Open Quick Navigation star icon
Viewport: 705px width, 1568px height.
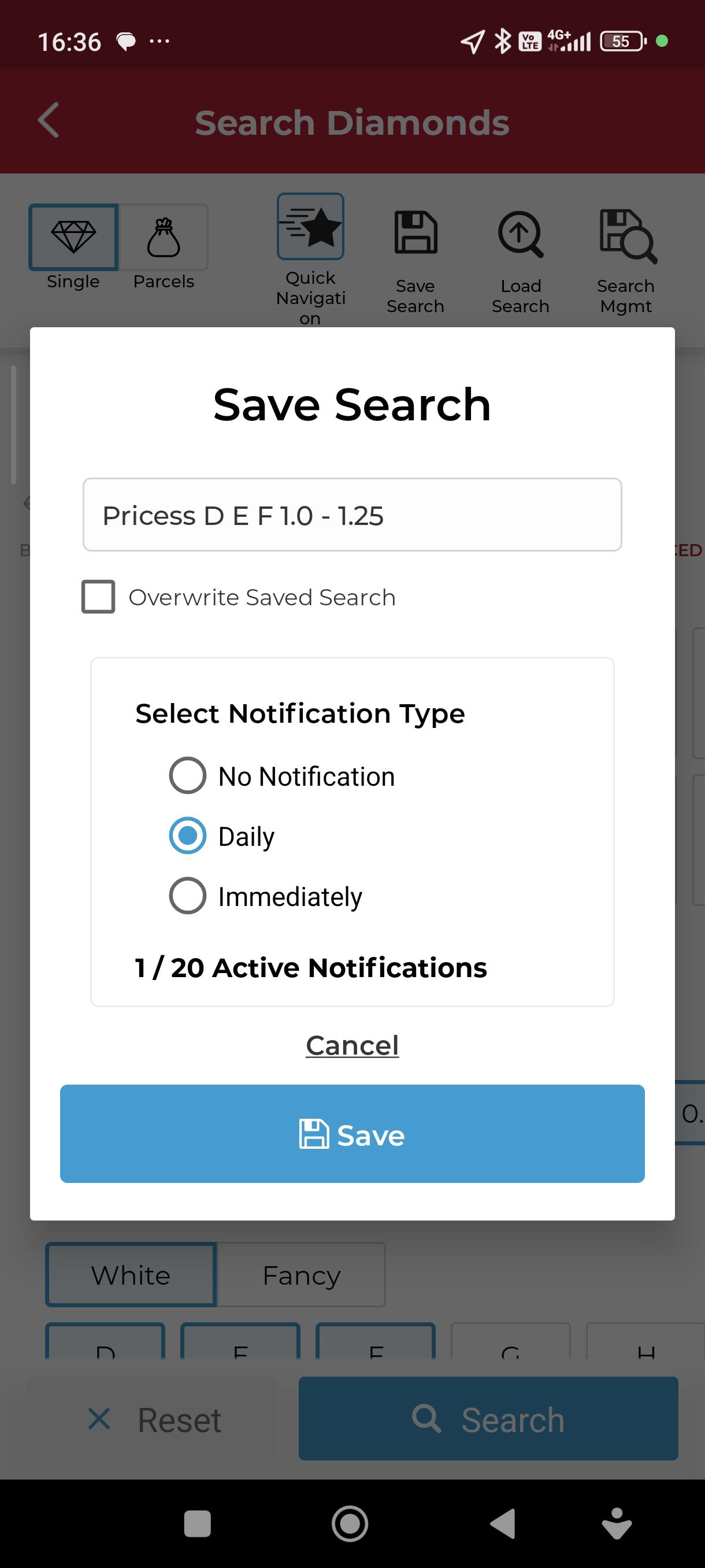[x=310, y=227]
